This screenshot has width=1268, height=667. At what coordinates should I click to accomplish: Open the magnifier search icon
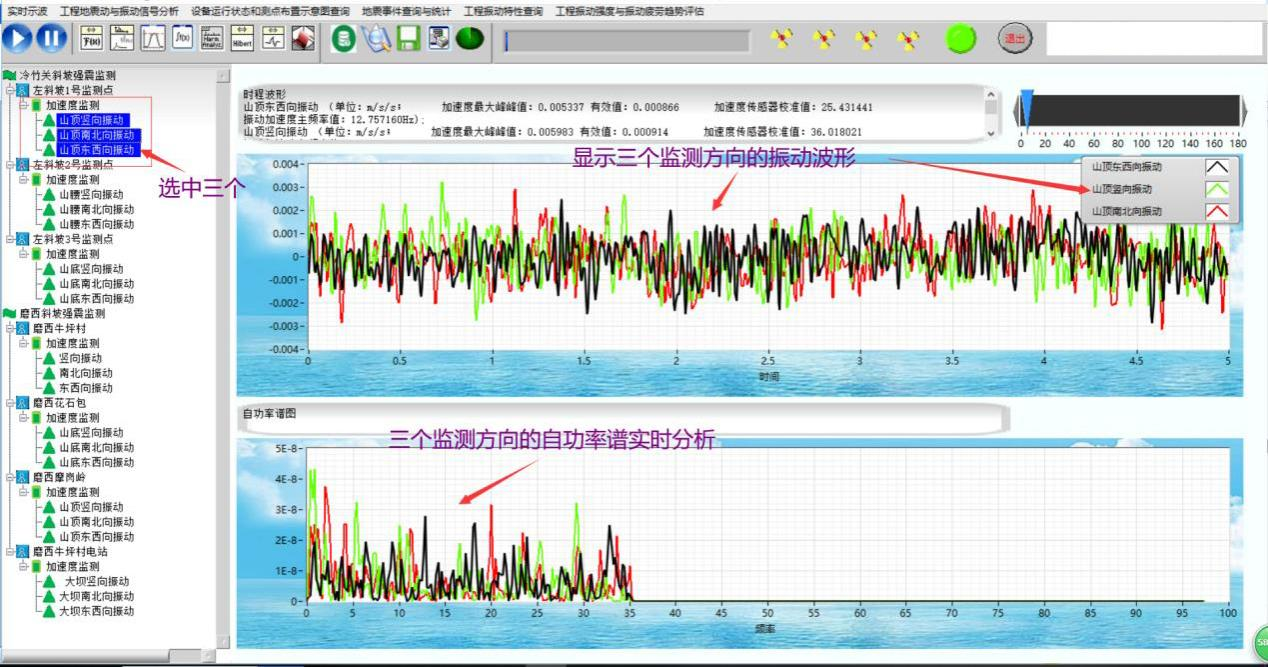375,39
